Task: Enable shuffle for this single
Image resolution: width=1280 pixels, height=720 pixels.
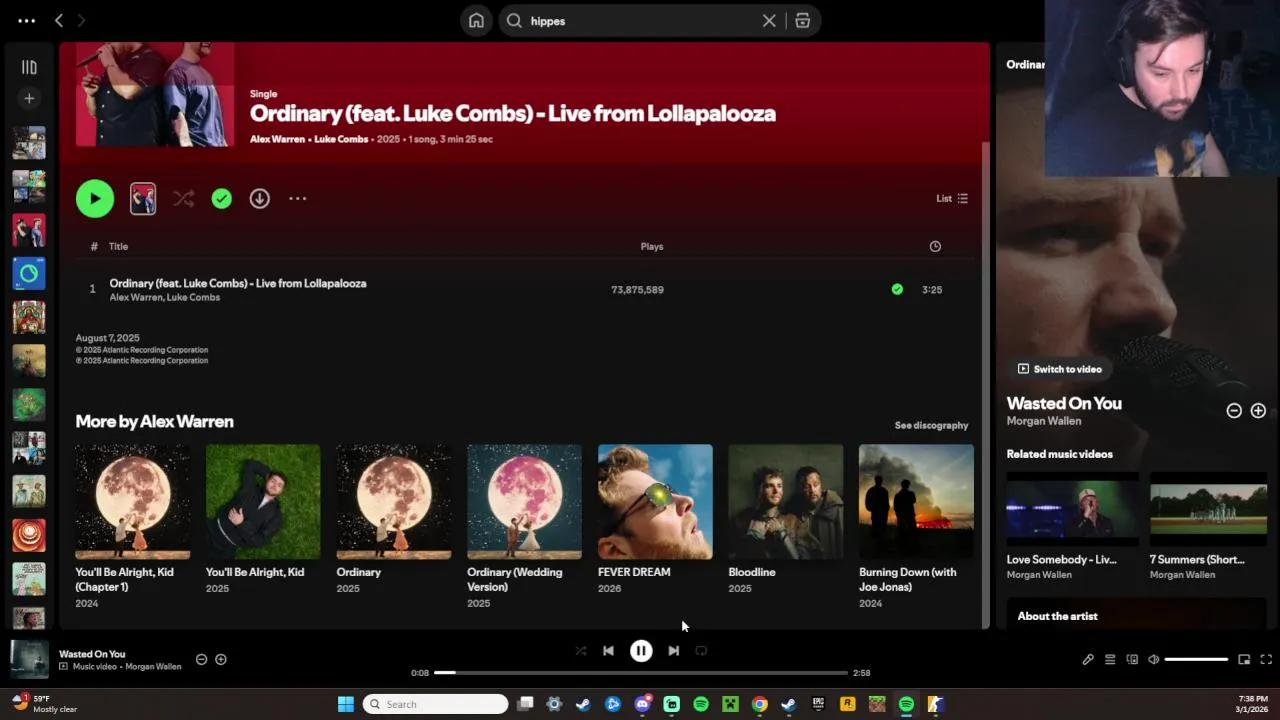Action: [x=183, y=199]
